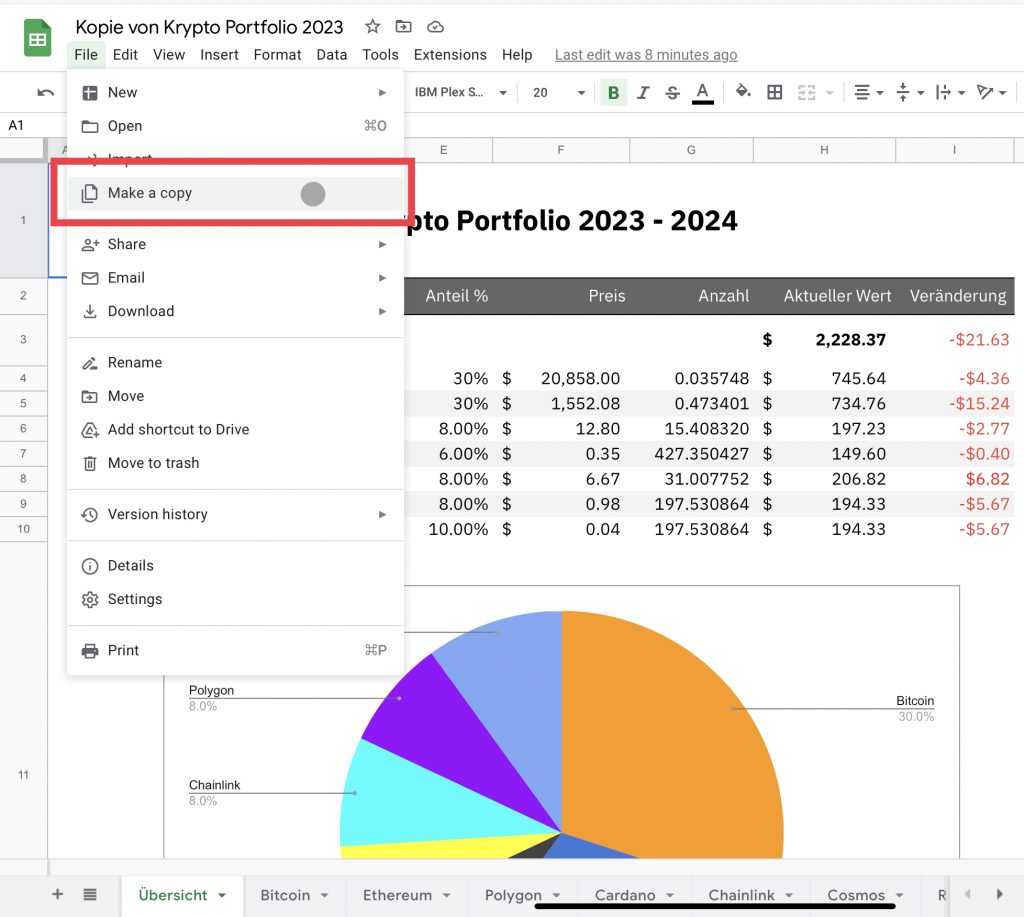Open text rotation options
The image size is (1024, 917).
[x=990, y=93]
